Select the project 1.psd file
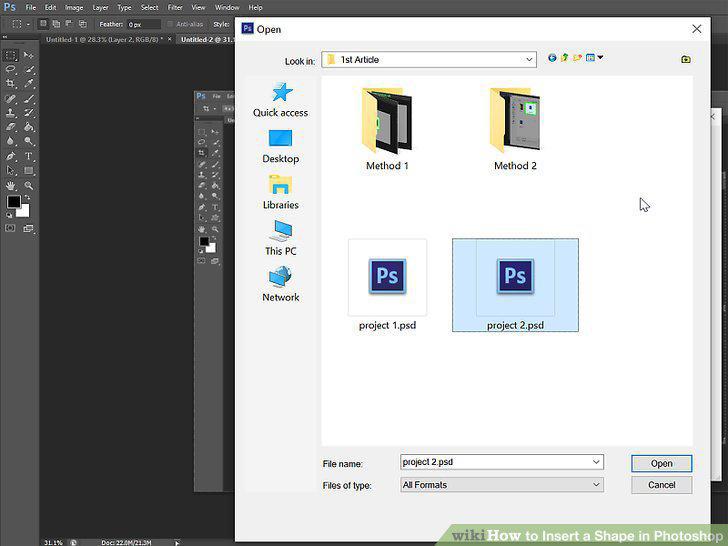Image resolution: width=728 pixels, height=546 pixels. [x=387, y=285]
